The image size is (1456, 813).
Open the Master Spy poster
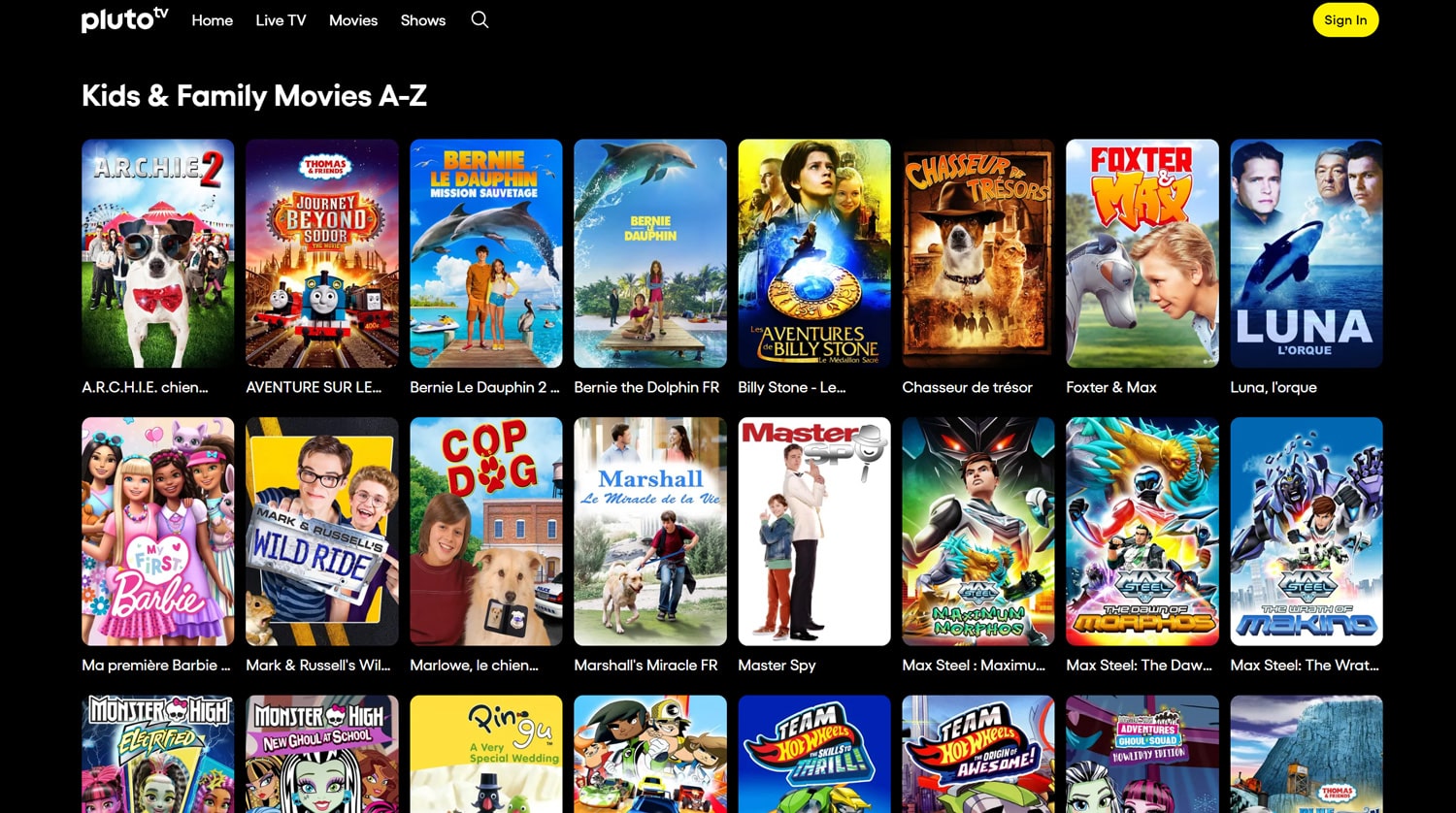point(814,532)
